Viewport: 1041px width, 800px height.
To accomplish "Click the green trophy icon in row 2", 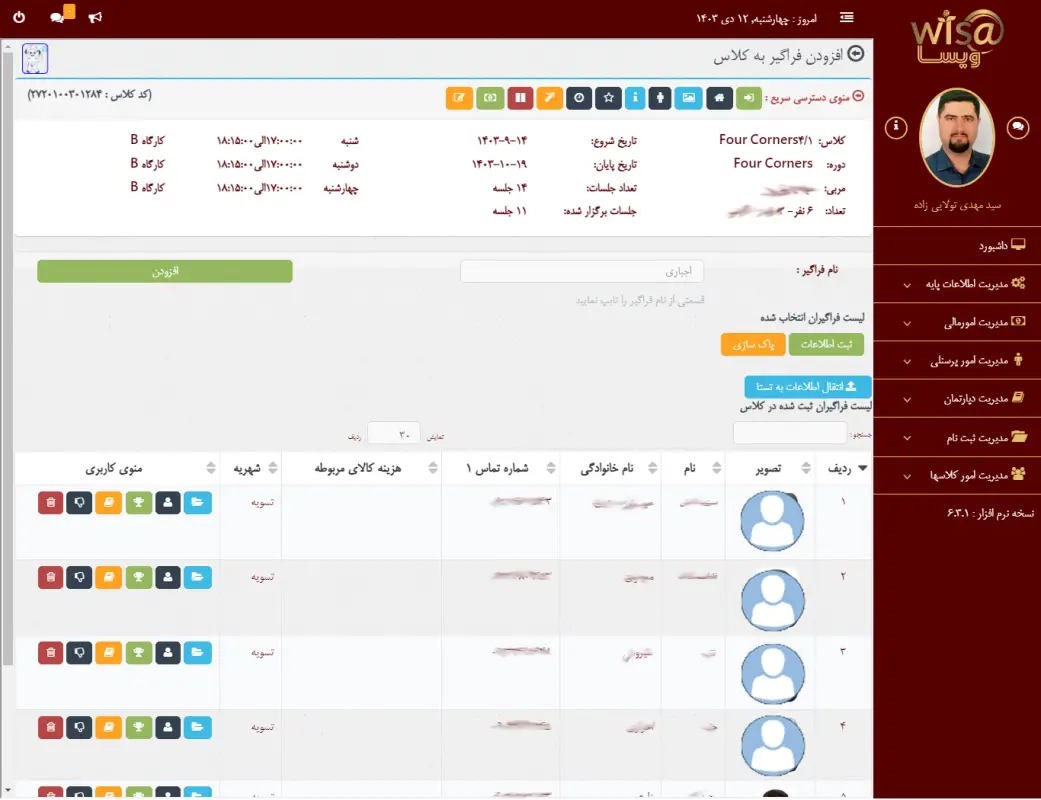I will tap(139, 577).
